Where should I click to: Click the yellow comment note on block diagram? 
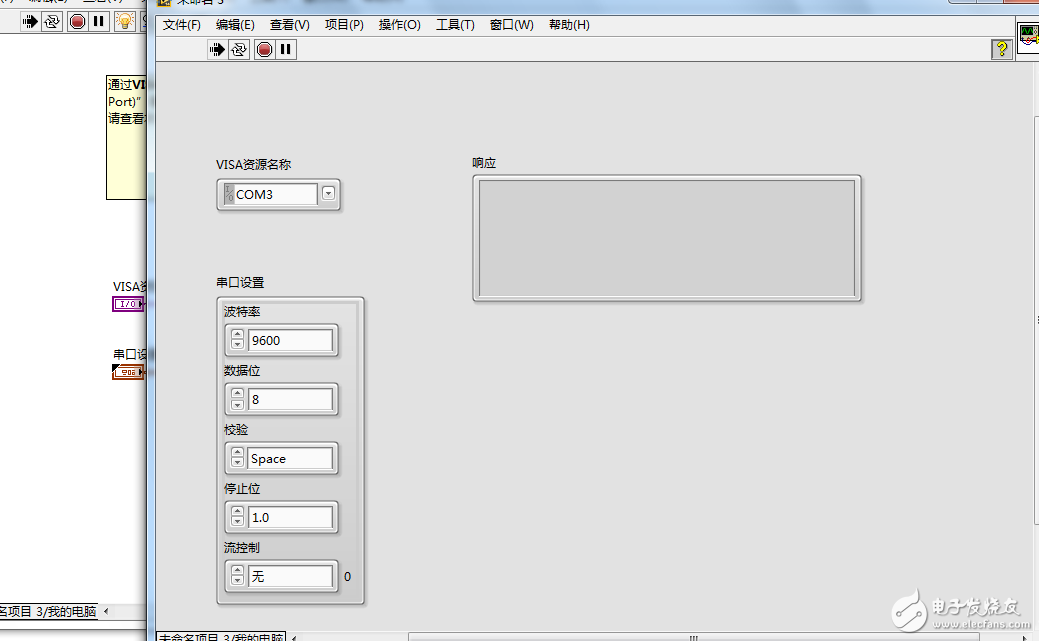(127, 137)
